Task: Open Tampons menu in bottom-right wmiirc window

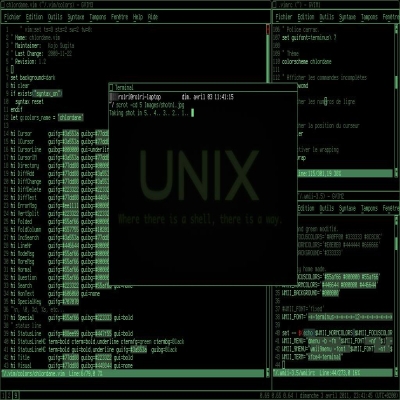Action: point(369,208)
